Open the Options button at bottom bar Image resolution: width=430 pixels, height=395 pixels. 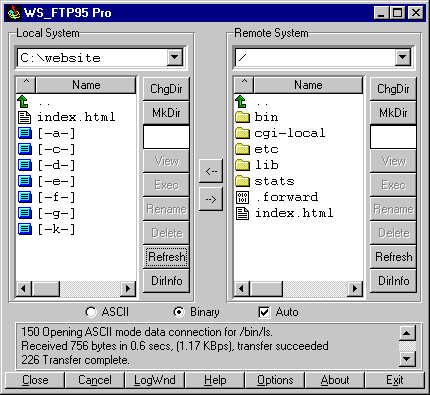pos(275,380)
